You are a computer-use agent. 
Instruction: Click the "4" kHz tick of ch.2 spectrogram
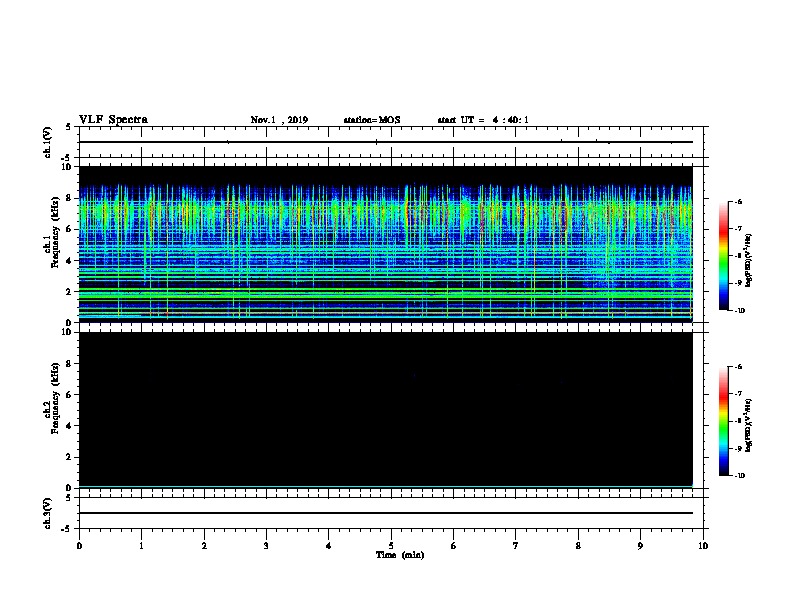(70, 426)
